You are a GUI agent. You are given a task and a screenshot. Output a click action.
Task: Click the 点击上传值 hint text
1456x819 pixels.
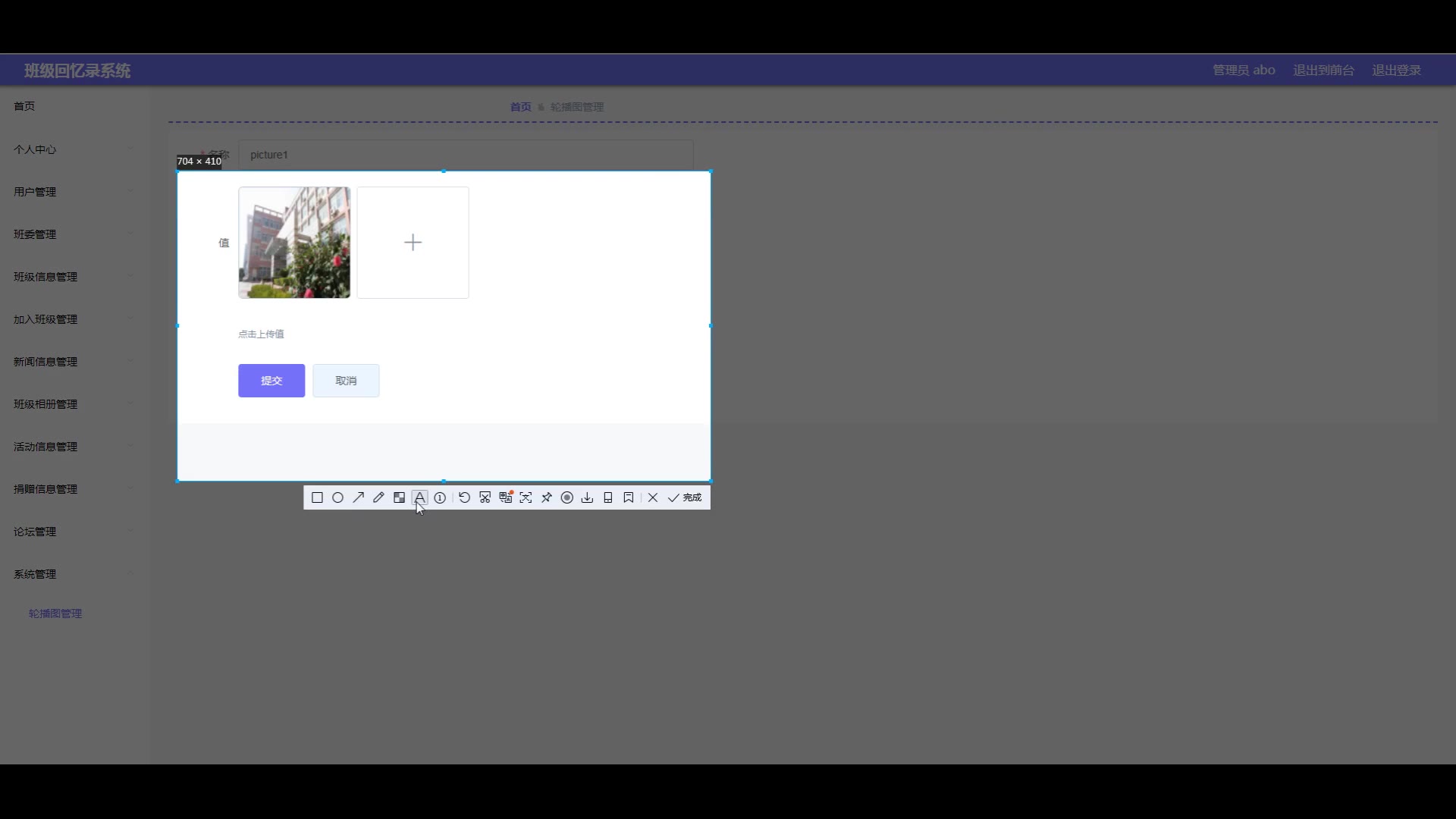click(261, 334)
